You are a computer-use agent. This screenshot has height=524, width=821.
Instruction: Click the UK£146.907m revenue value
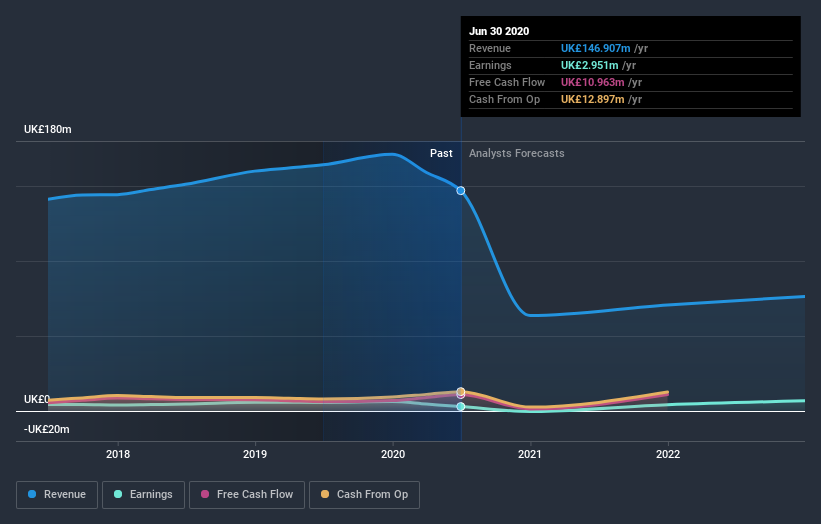595,48
